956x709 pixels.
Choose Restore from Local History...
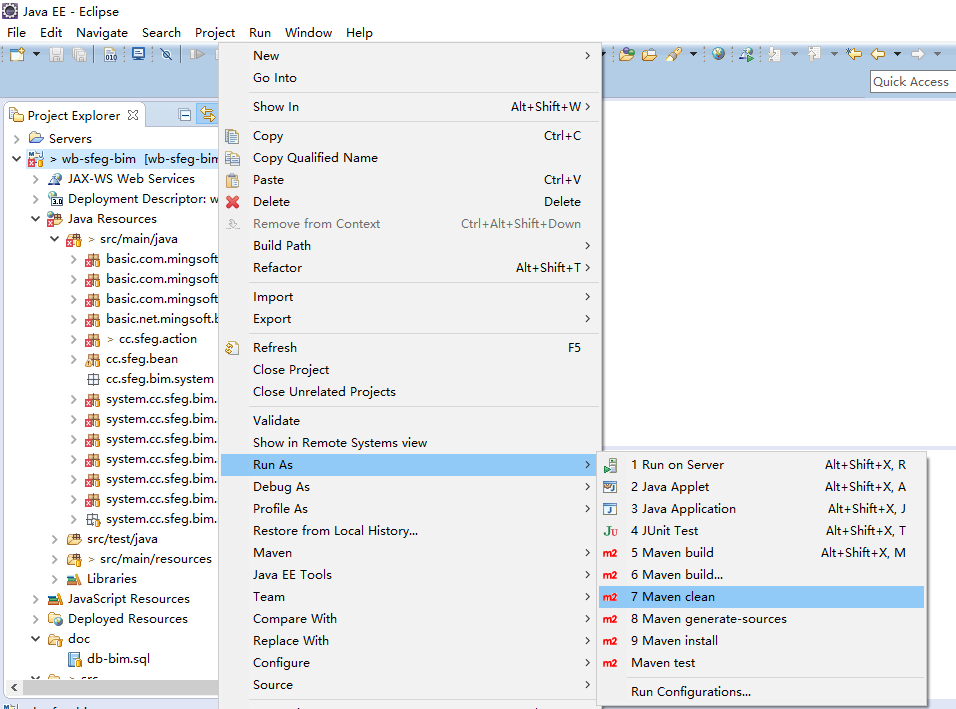tap(410, 531)
